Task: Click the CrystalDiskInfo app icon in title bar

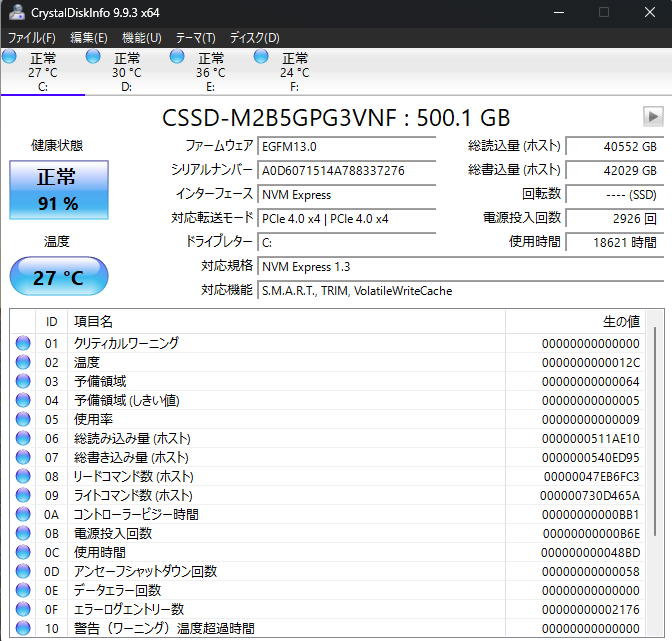Action: (17, 12)
